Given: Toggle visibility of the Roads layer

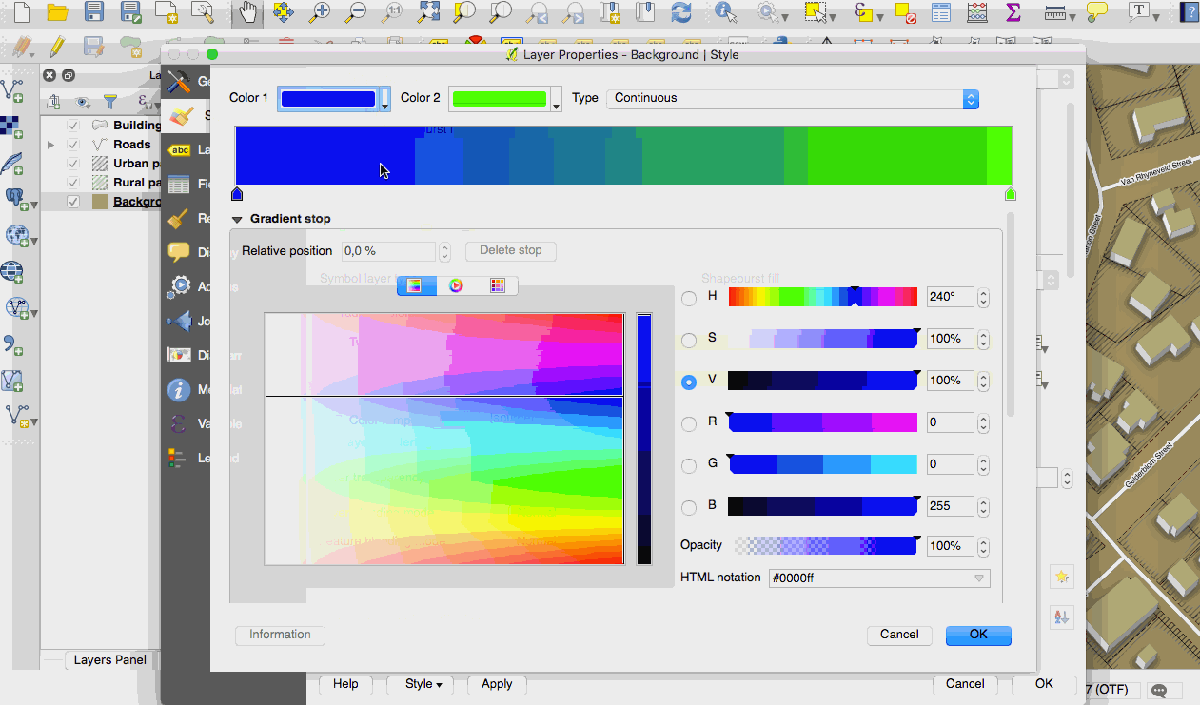Looking at the screenshot, I should click(x=73, y=144).
